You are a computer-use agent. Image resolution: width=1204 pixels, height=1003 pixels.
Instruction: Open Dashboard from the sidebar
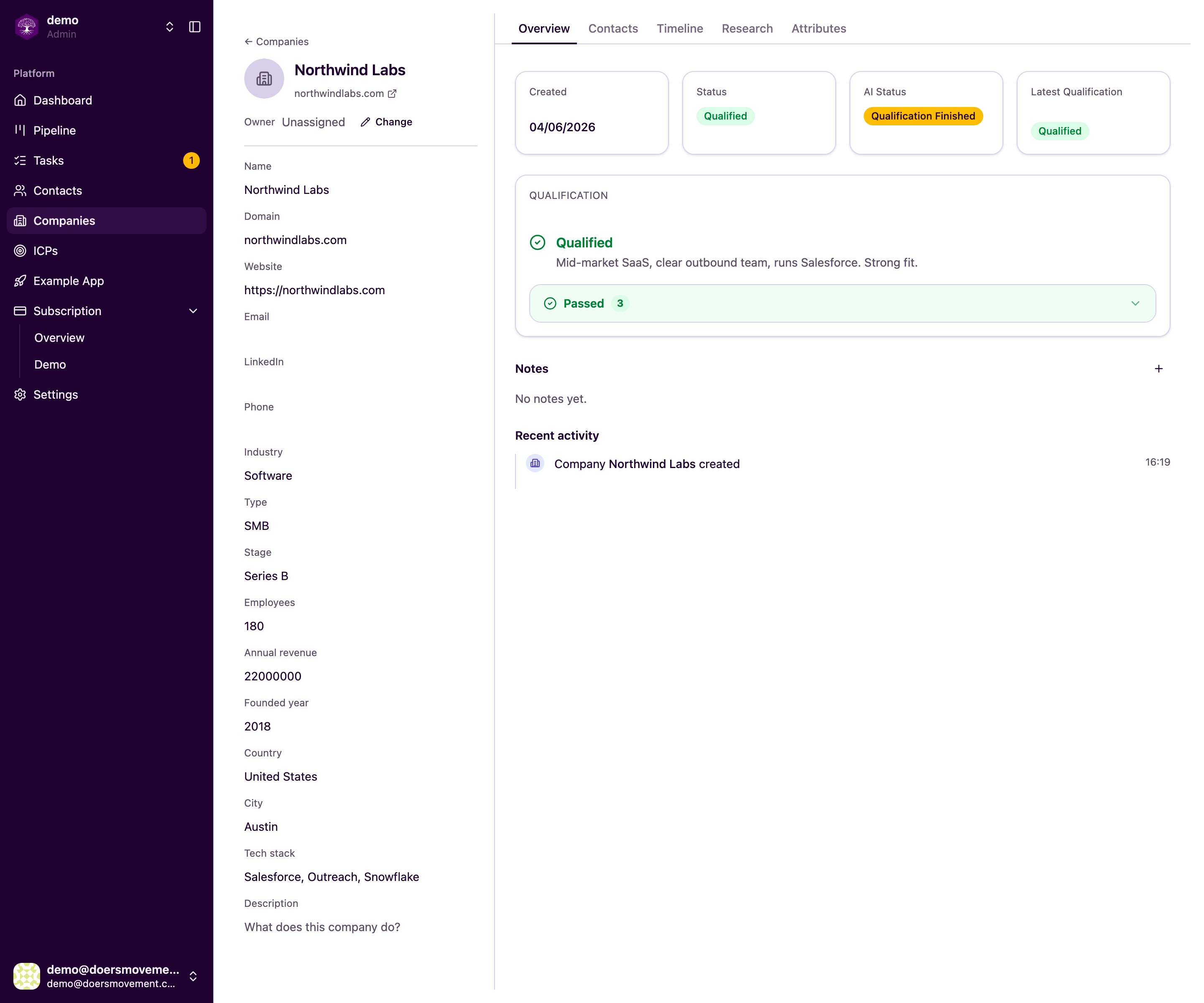click(107, 100)
